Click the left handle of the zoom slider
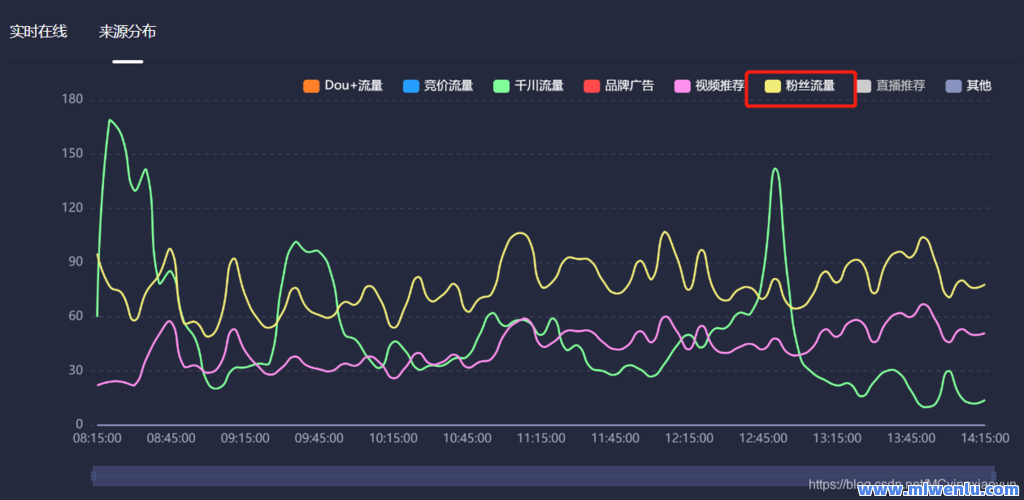Image resolution: width=1024 pixels, height=500 pixels. [93, 476]
